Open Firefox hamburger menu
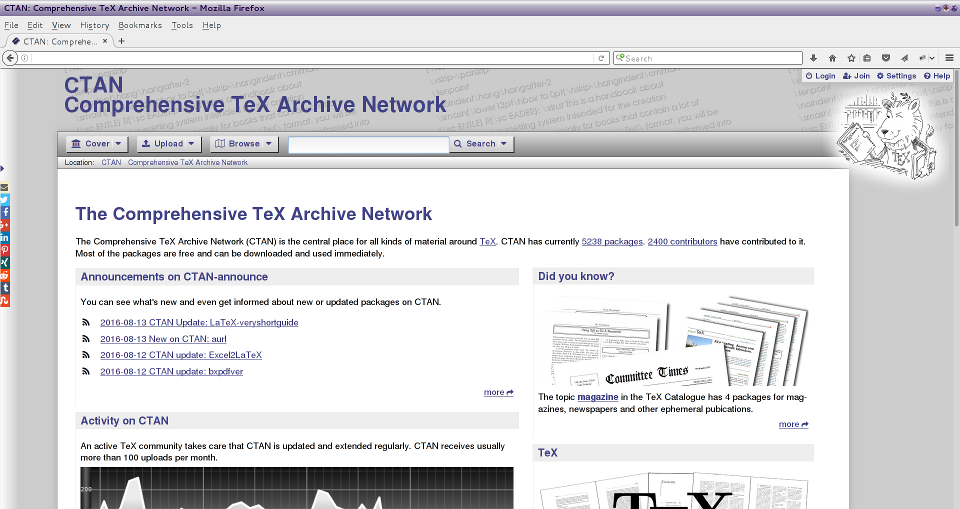 pyautogui.click(x=949, y=58)
